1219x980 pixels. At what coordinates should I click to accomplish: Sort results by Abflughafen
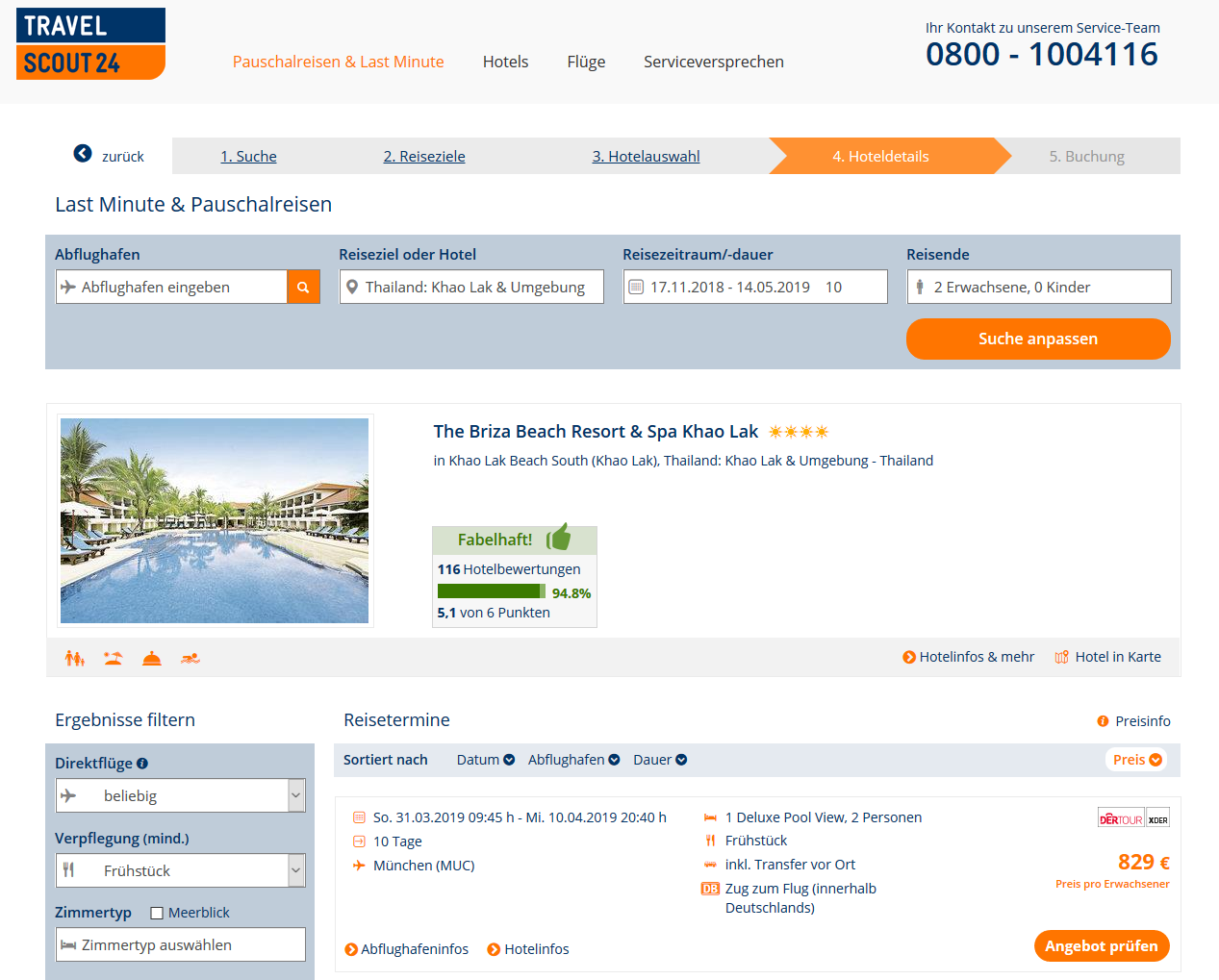[573, 760]
